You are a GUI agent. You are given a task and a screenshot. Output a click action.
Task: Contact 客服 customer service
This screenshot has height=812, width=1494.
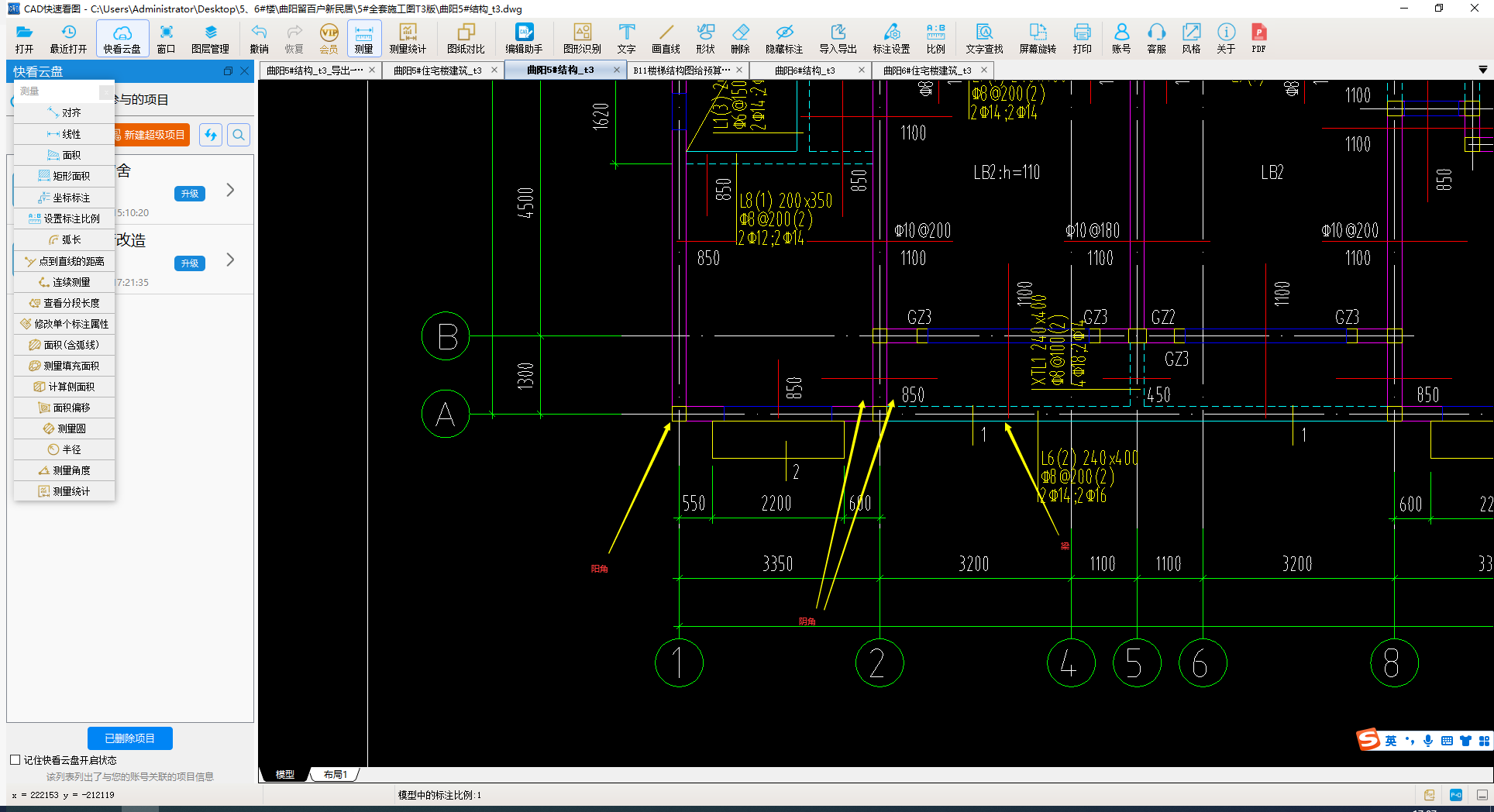click(x=1156, y=38)
